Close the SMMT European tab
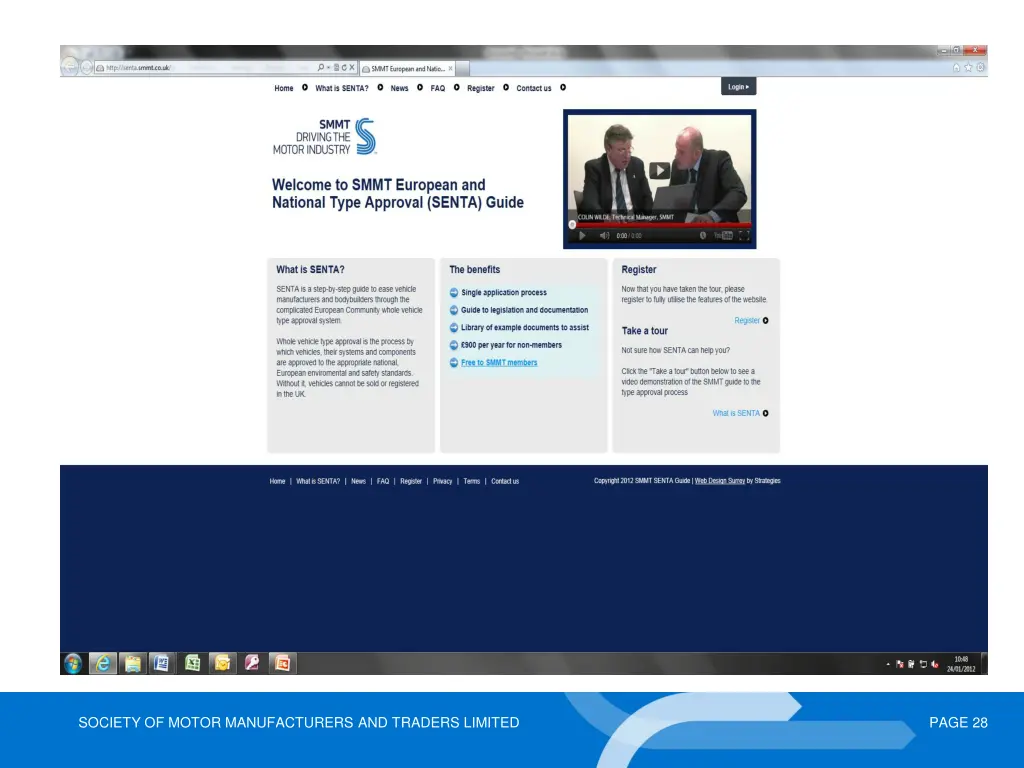The width and height of the screenshot is (1024, 768). point(451,68)
